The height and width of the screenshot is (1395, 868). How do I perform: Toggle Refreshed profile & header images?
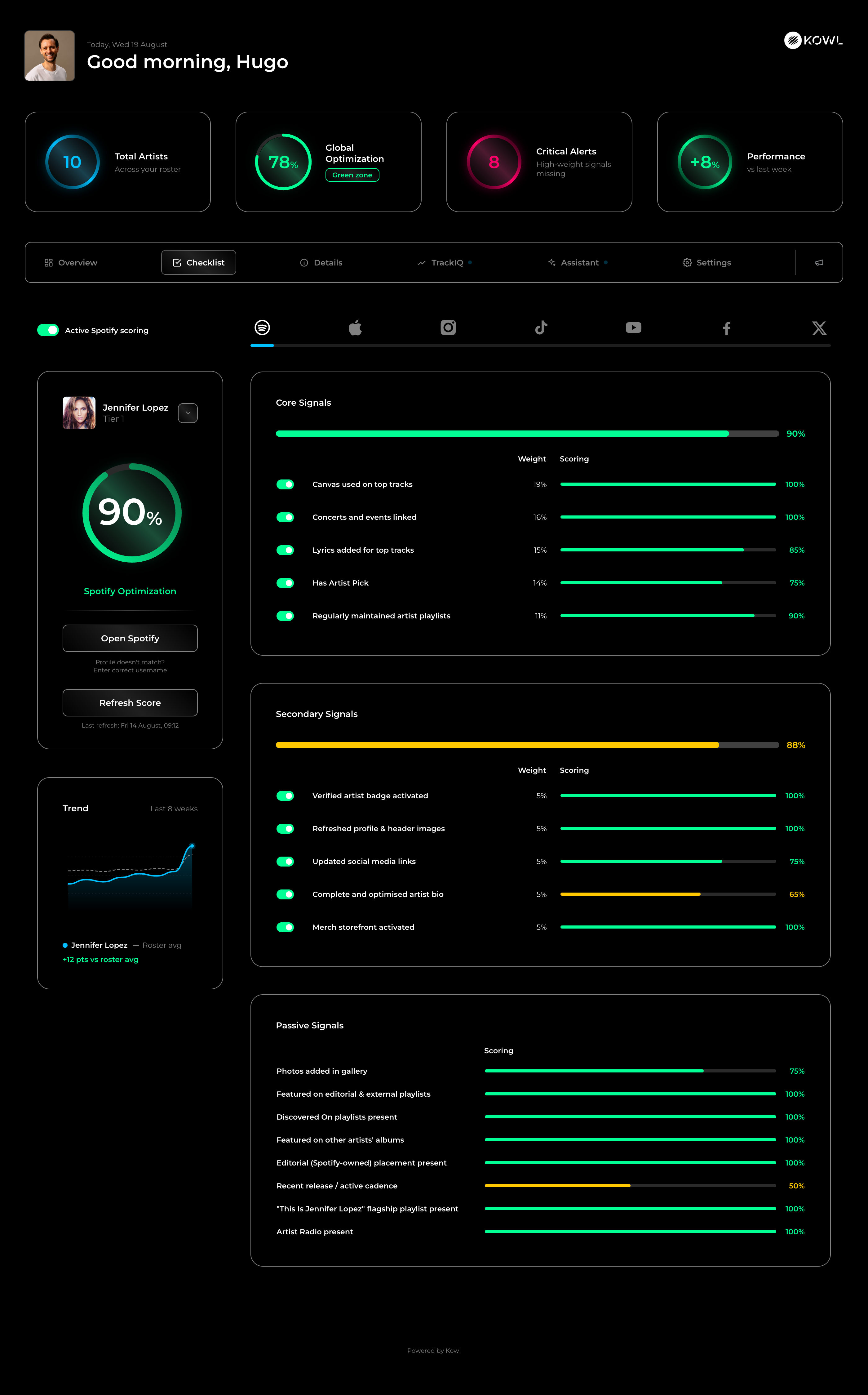pos(285,829)
